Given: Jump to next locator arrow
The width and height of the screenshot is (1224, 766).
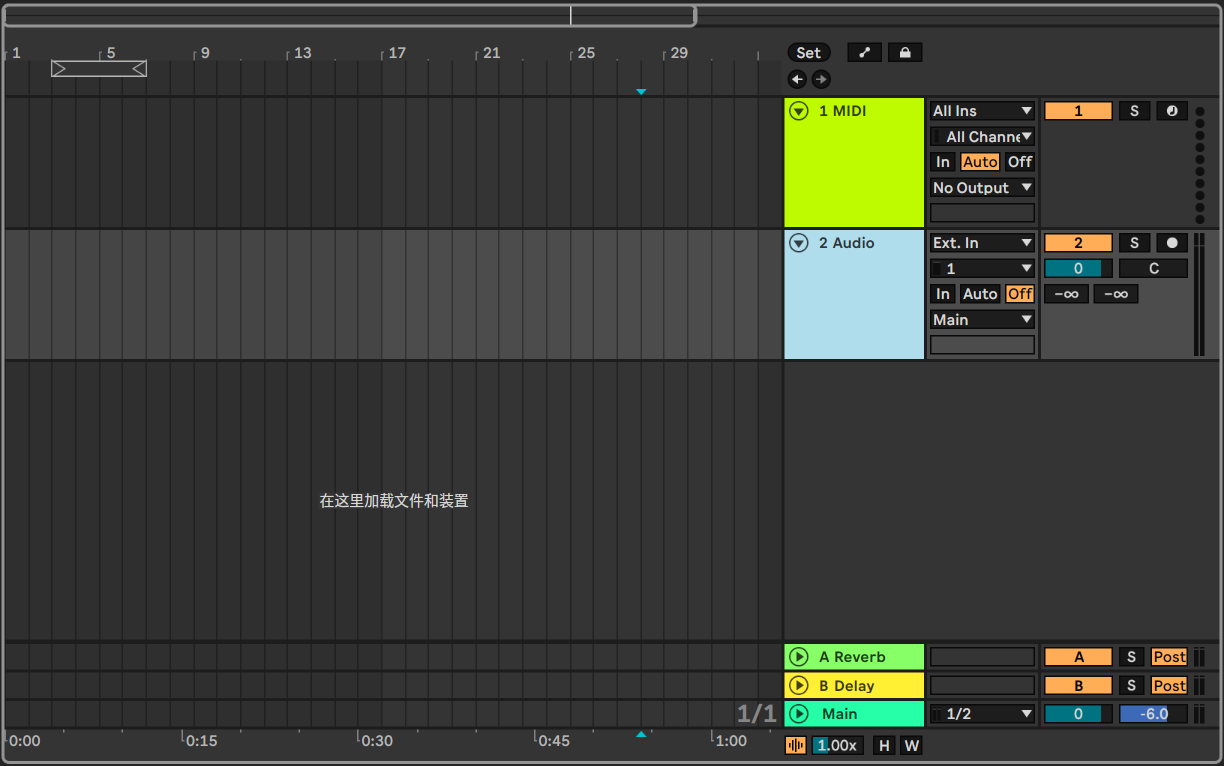Looking at the screenshot, I should click(821, 79).
